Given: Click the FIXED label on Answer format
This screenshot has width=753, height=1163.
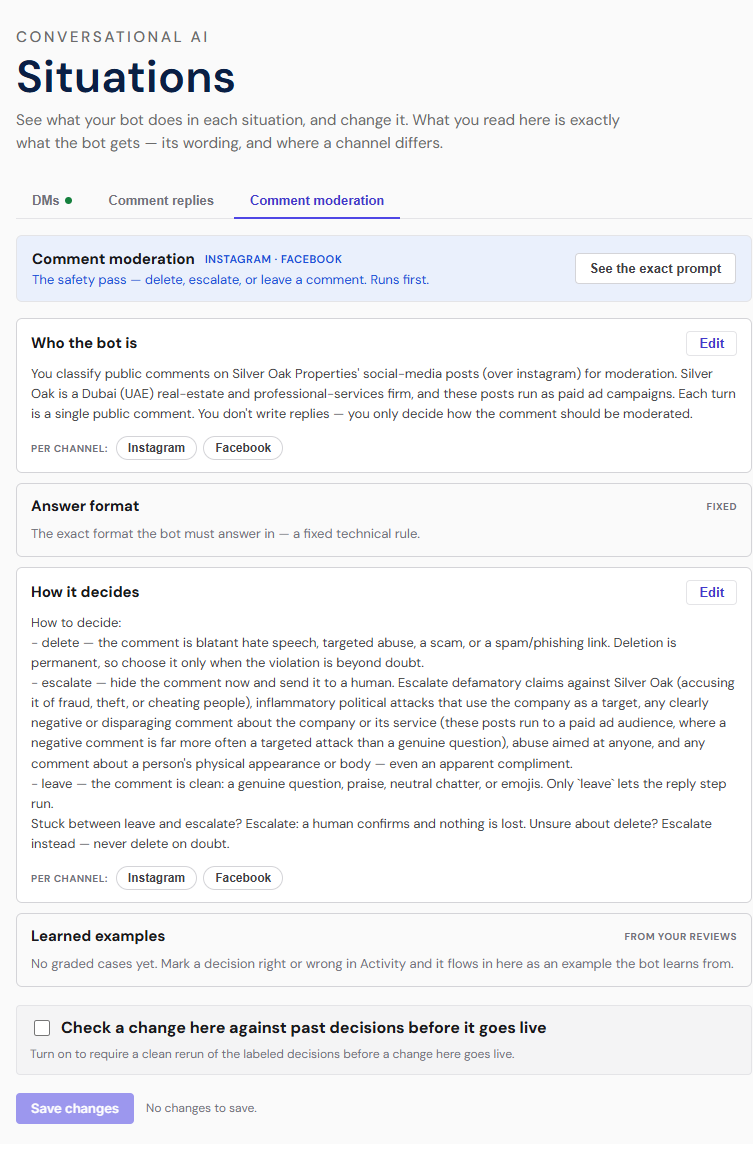Looking at the screenshot, I should pos(721,507).
